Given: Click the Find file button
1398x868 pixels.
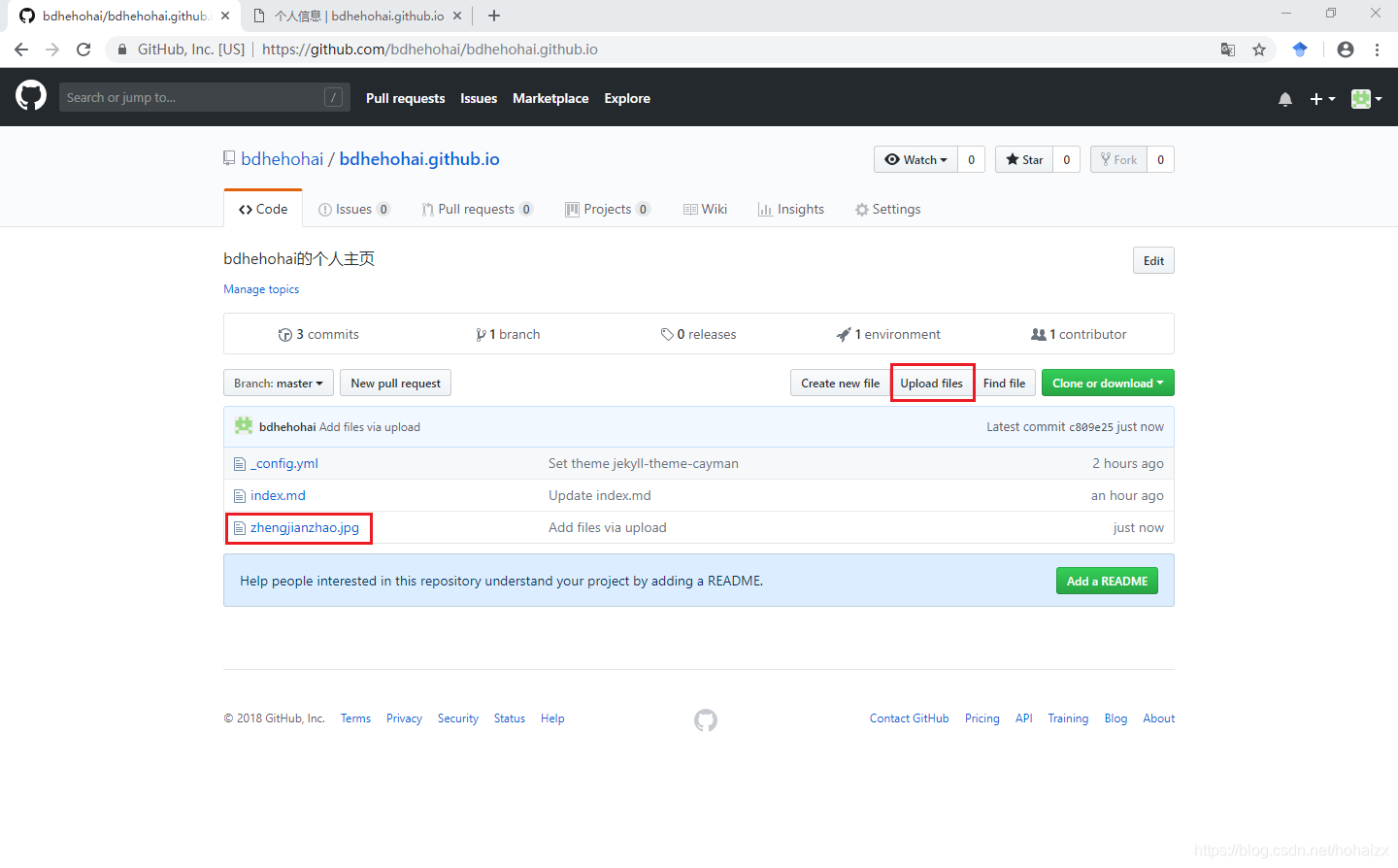Looking at the screenshot, I should tap(1004, 383).
